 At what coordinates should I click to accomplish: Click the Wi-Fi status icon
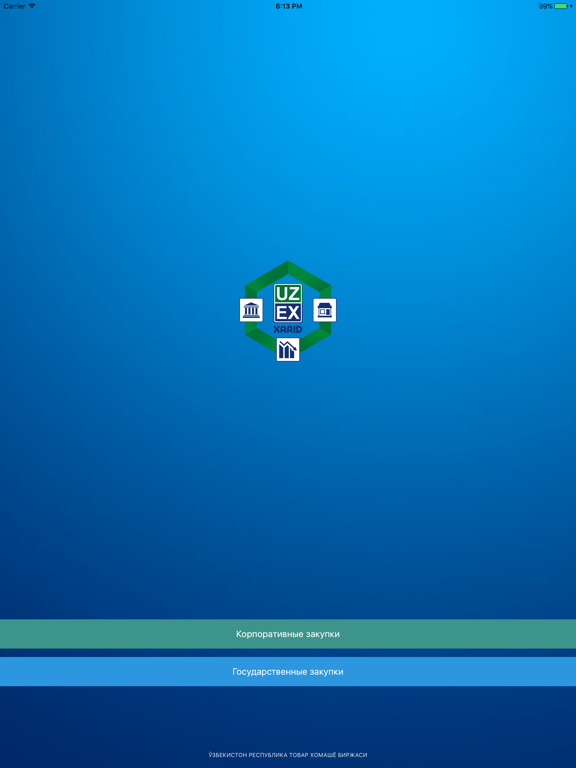pyautogui.click(x=32, y=6)
